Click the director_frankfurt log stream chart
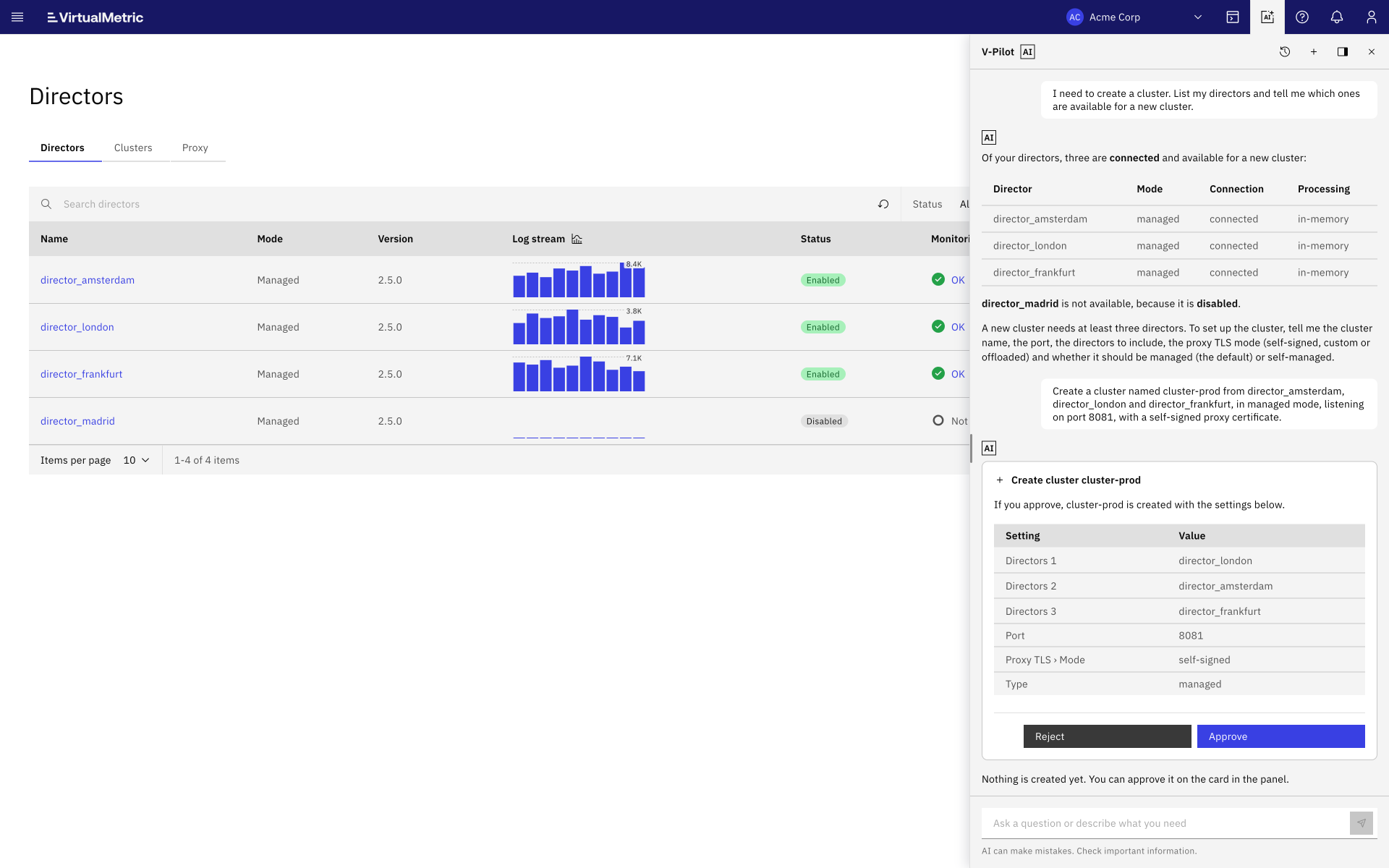The image size is (1389, 868). 579,373
